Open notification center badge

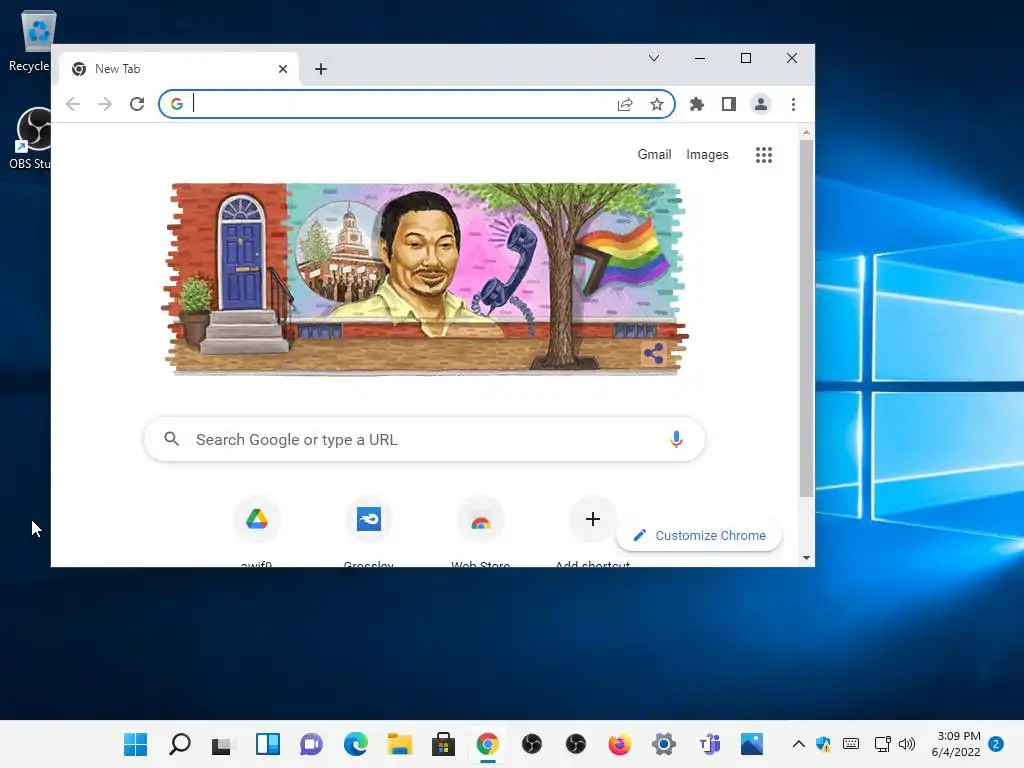coord(996,744)
